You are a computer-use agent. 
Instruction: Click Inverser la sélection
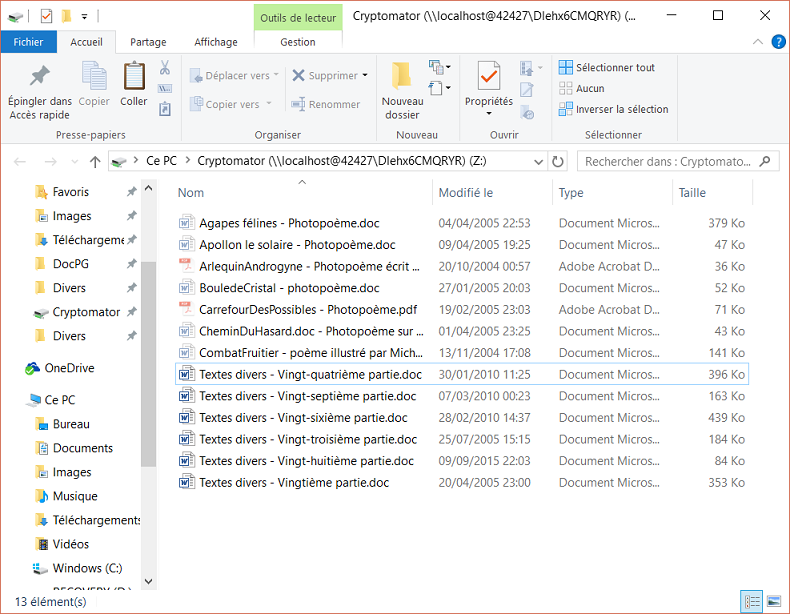click(621, 109)
